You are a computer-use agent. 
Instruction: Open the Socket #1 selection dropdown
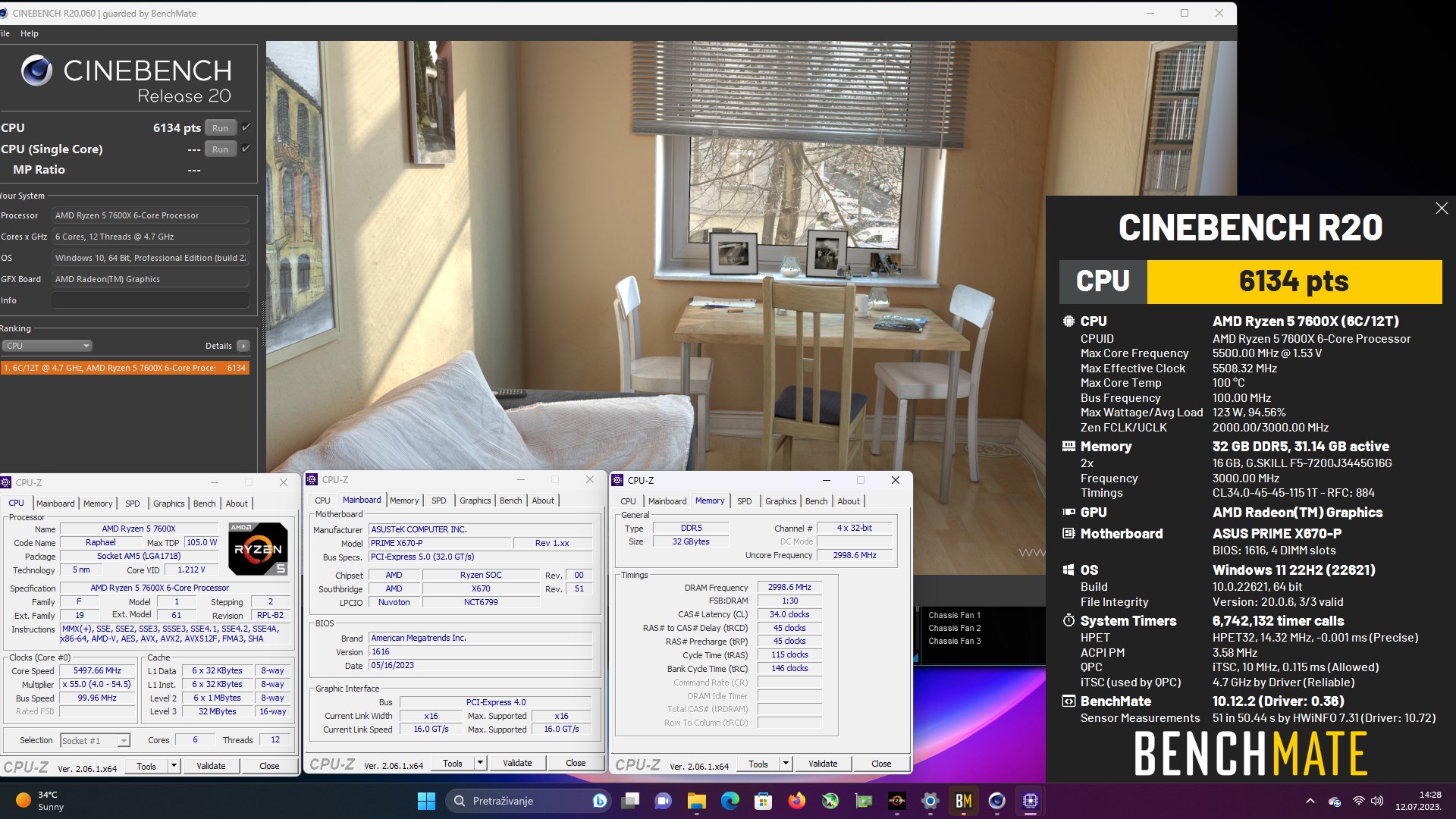(96, 740)
